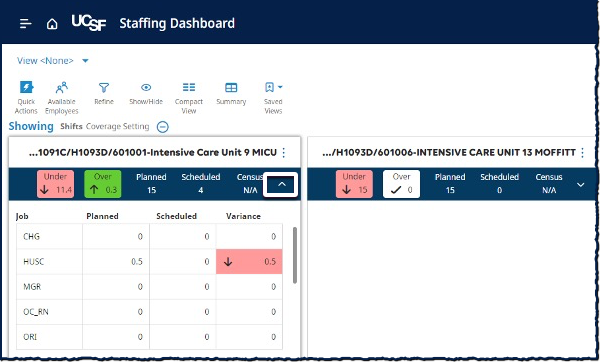Click the Showing label
Viewport: 600px width, 362px height.
(x=31, y=126)
